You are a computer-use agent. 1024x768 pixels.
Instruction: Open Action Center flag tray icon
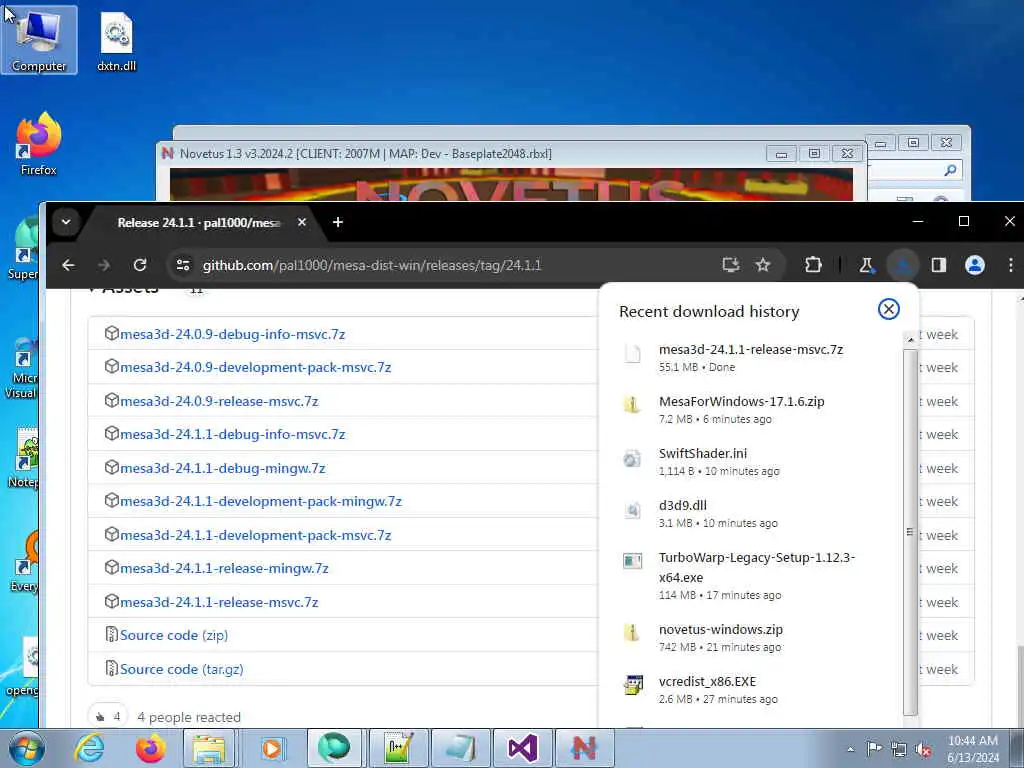pyautogui.click(x=874, y=749)
